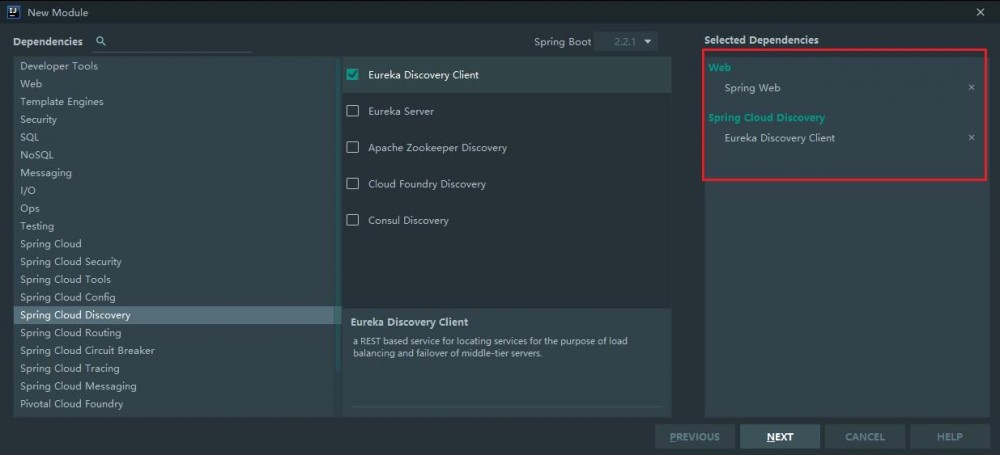Click the Help button
1000x455 pixels.
949,437
